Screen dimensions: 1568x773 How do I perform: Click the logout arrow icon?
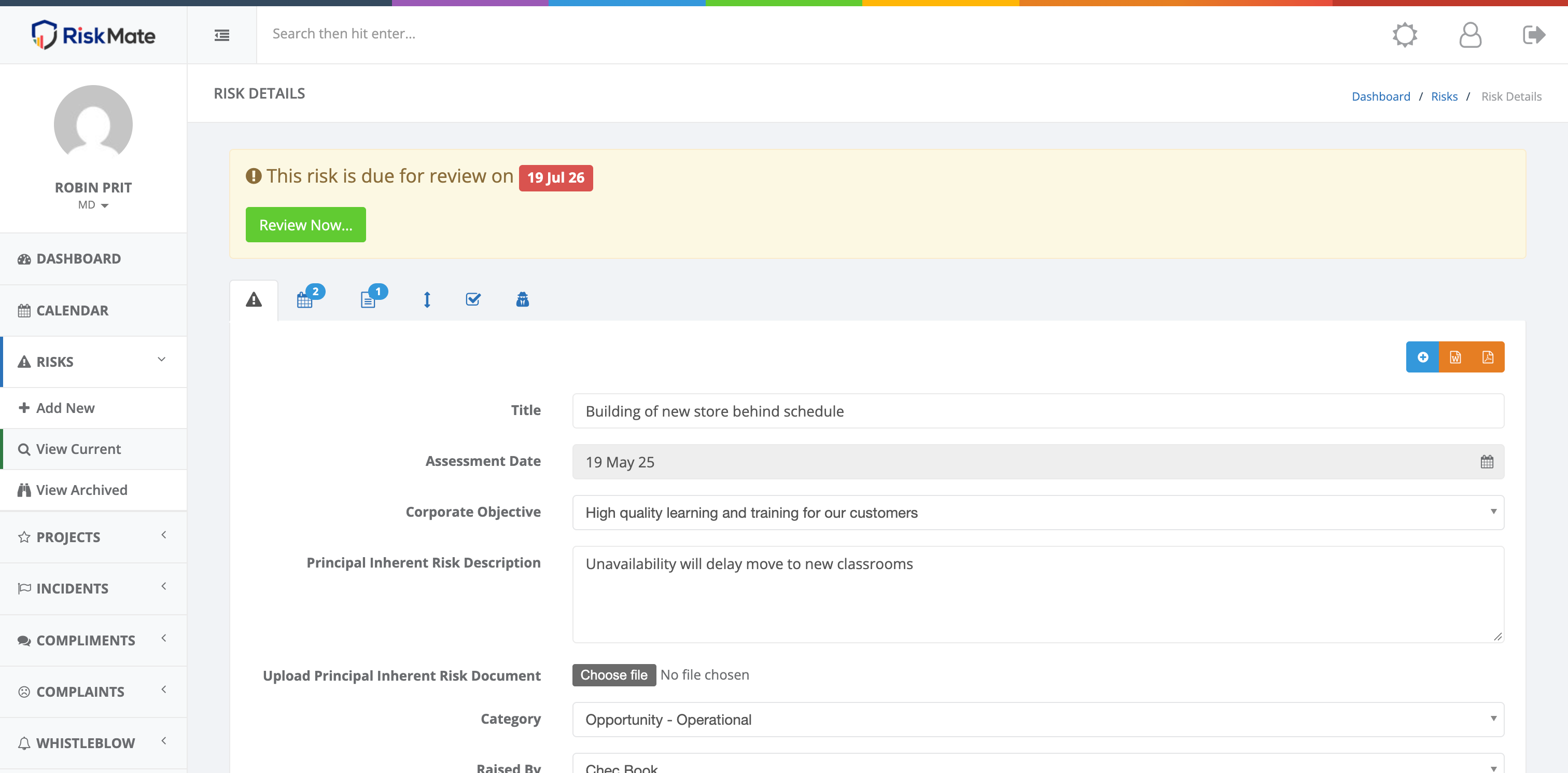tap(1534, 35)
